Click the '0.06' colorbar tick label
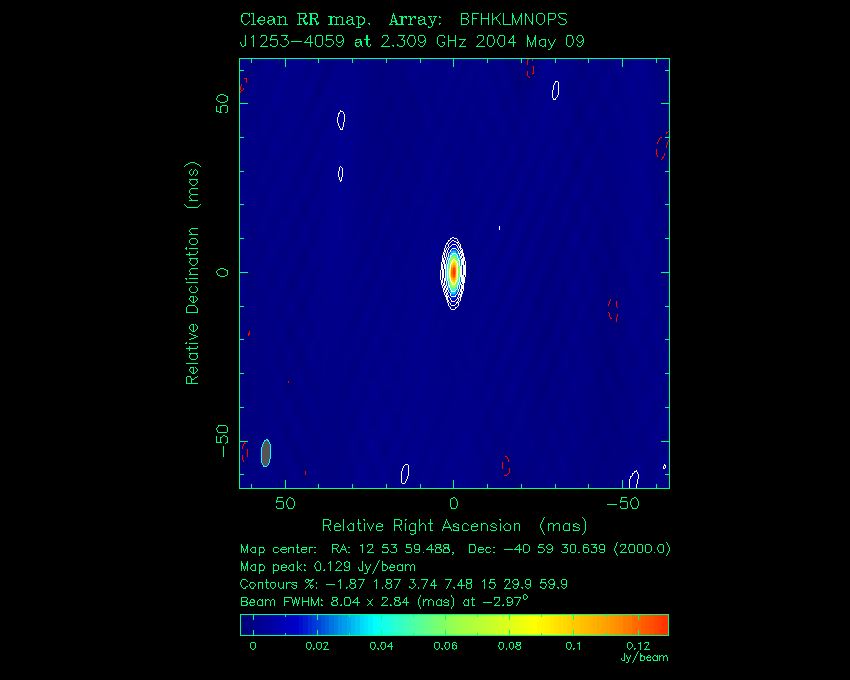 [x=445, y=646]
